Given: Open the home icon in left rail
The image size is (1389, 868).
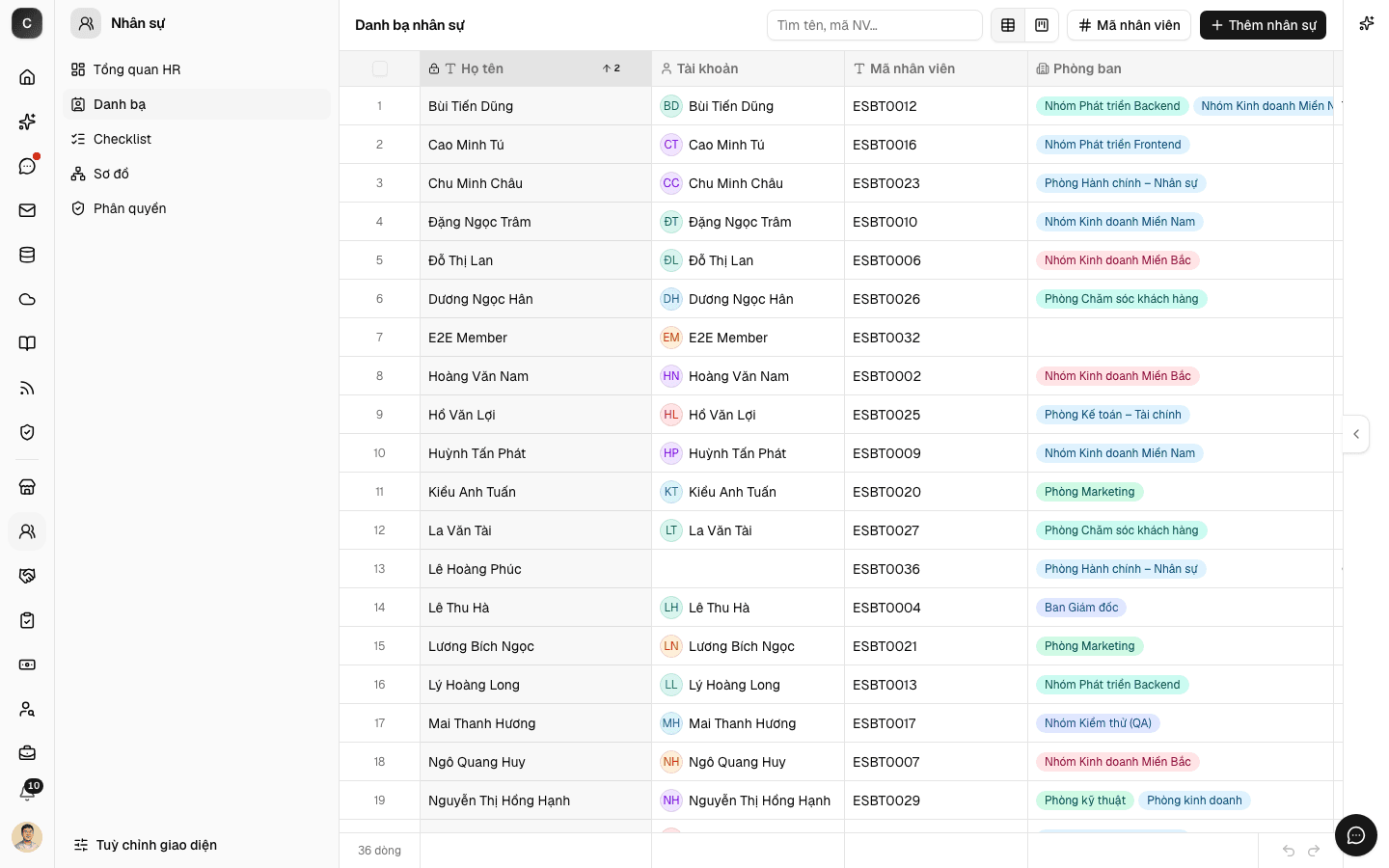Looking at the screenshot, I should point(27,77).
